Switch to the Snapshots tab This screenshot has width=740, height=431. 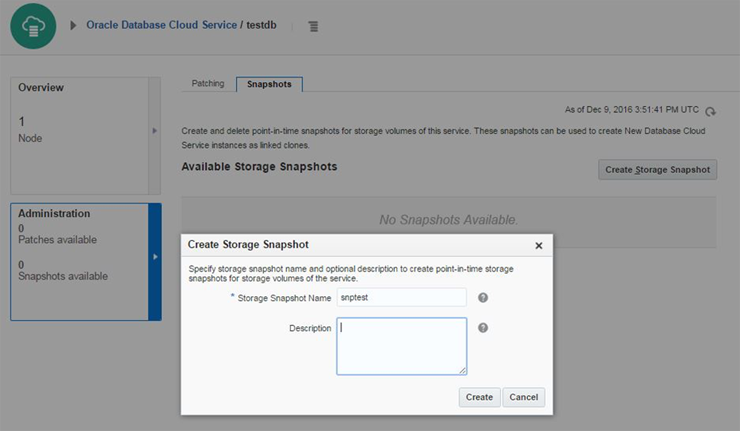[x=270, y=84]
